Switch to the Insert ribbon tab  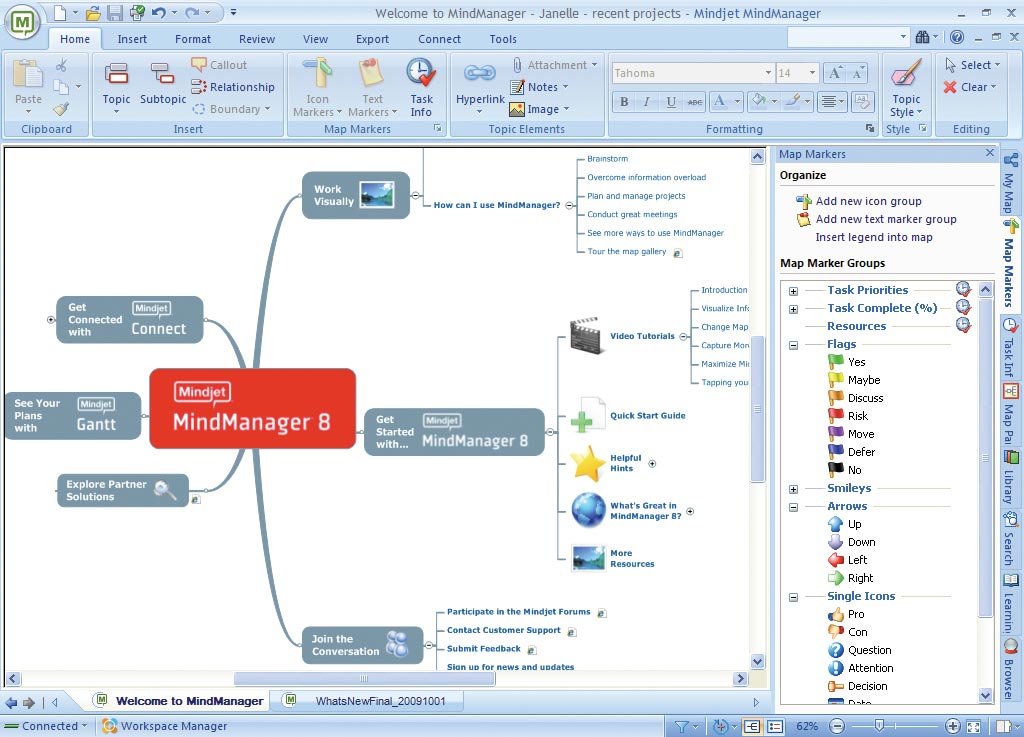click(x=132, y=39)
